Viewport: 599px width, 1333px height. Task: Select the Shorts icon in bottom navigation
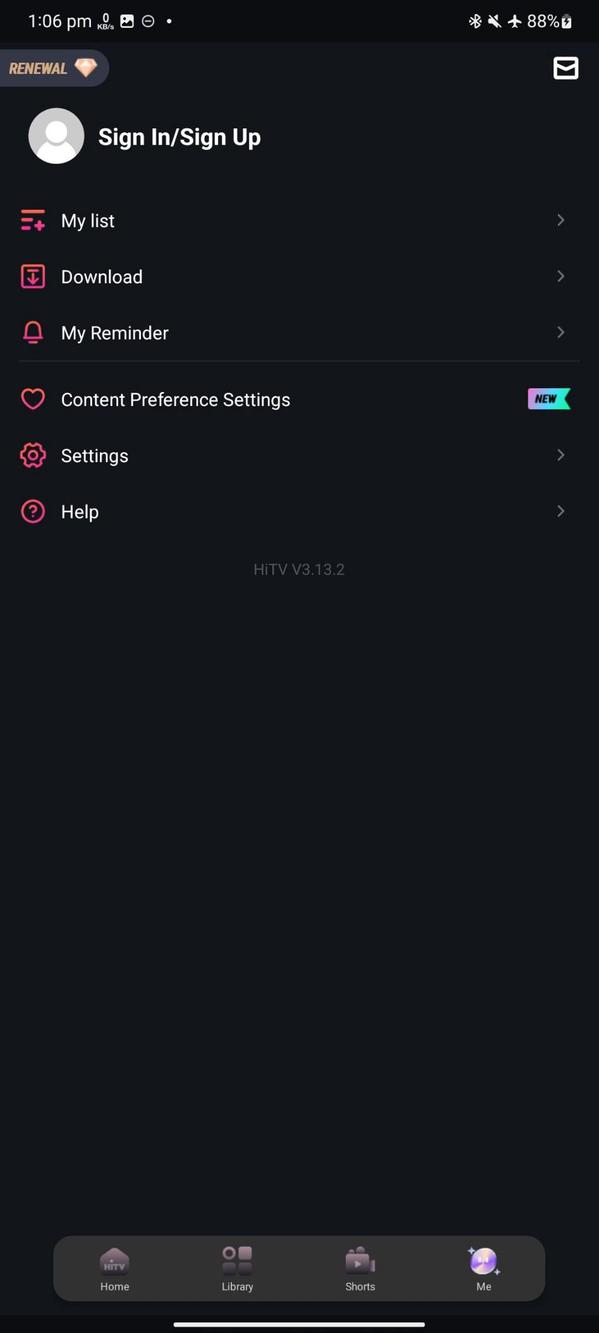pos(360,1262)
